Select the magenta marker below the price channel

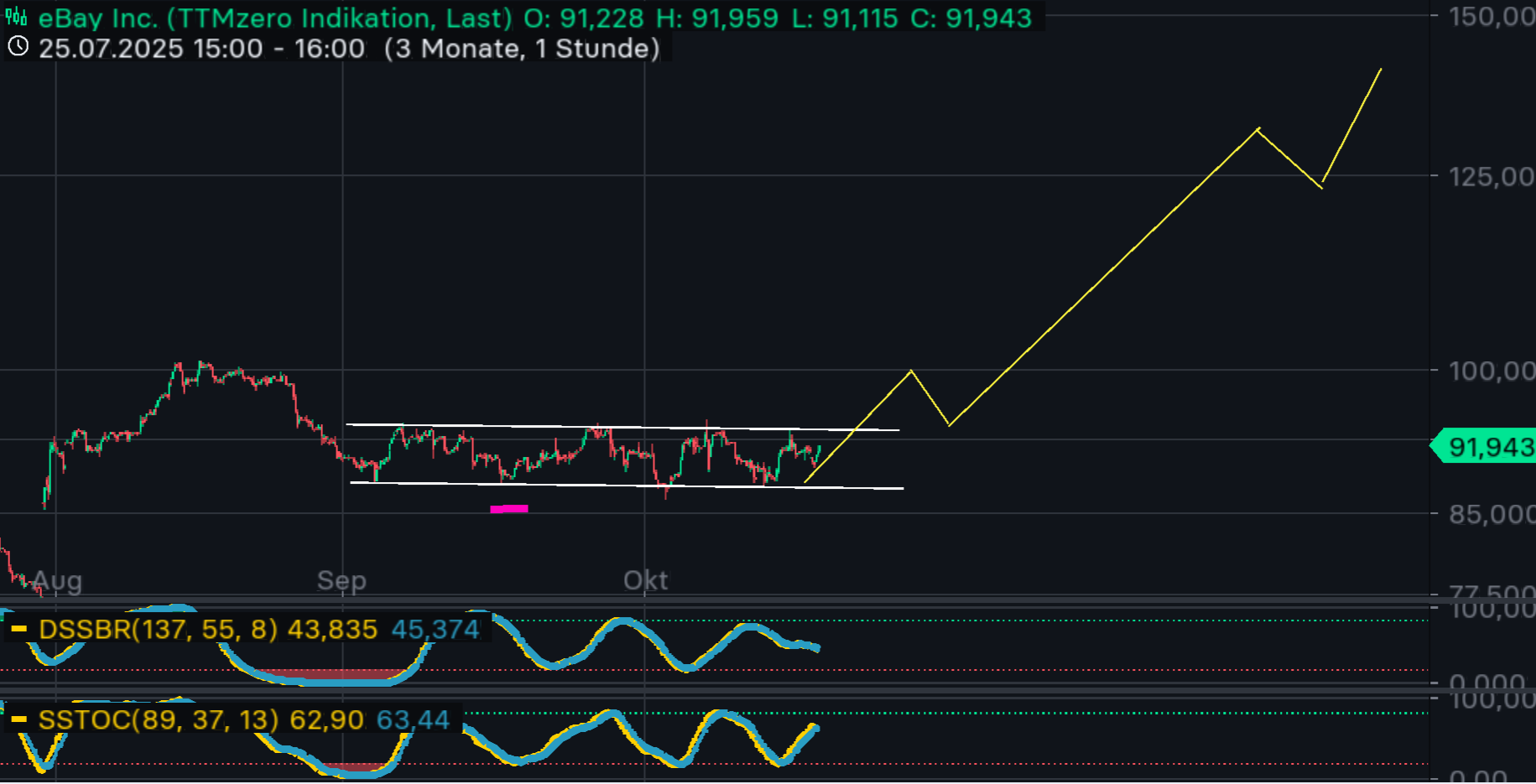[508, 508]
